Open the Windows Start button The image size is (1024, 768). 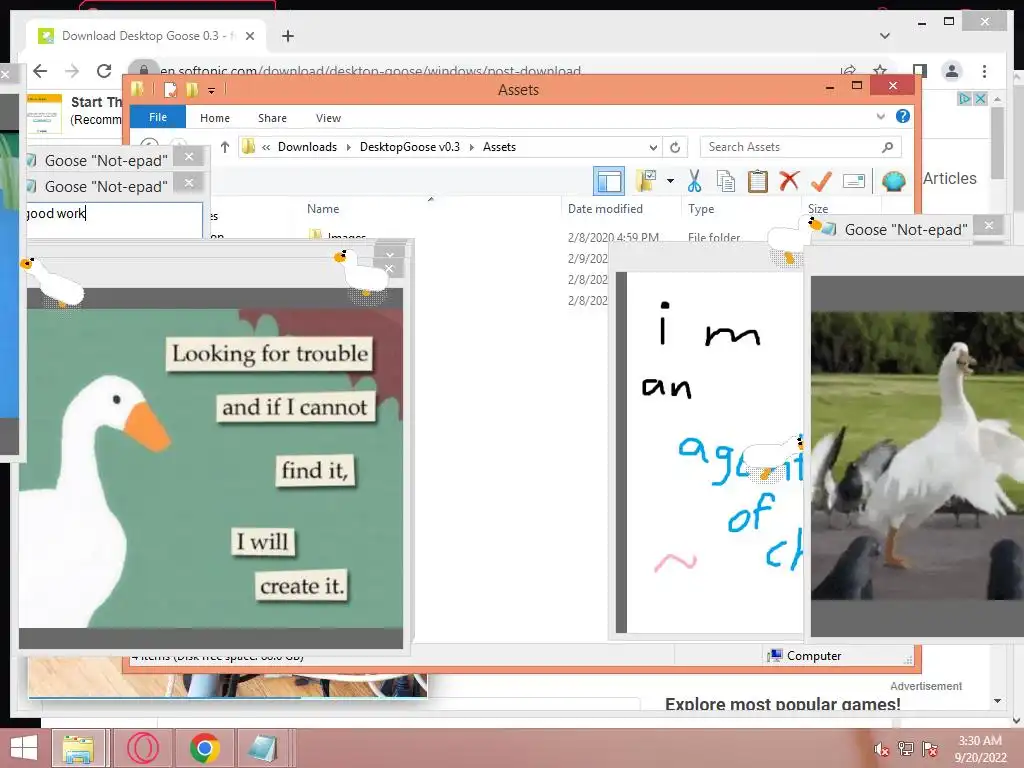pos(24,748)
